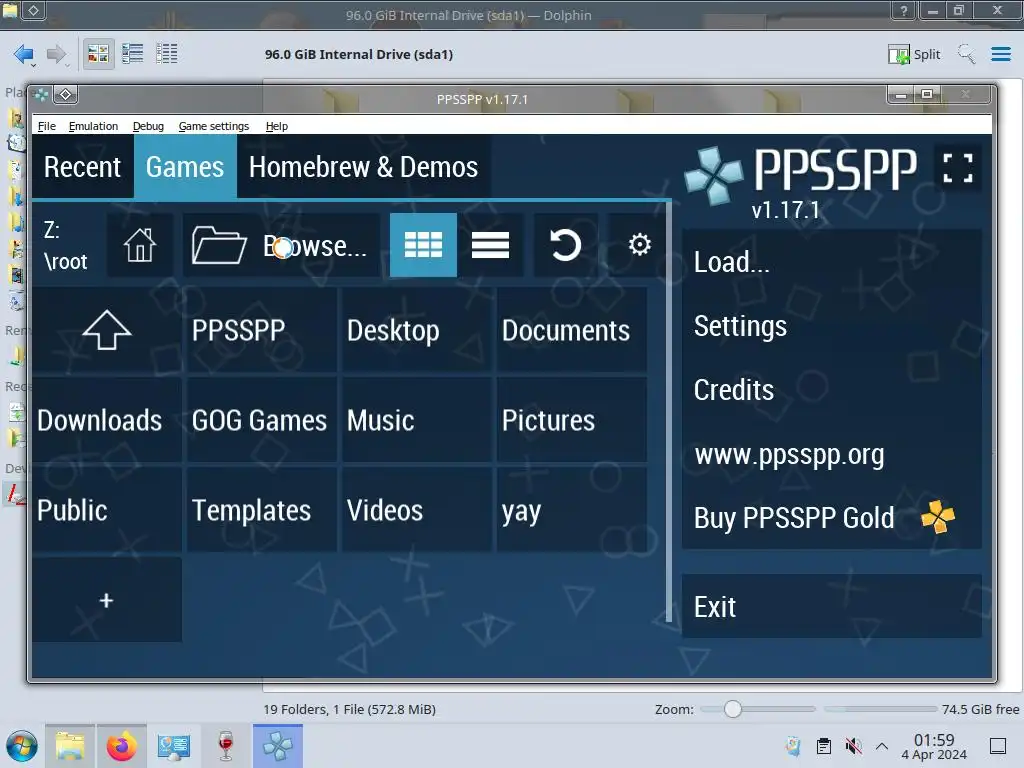Screen dimensions: 1024x768
Task: Open the system monitor taskbar icon
Action: 173,746
